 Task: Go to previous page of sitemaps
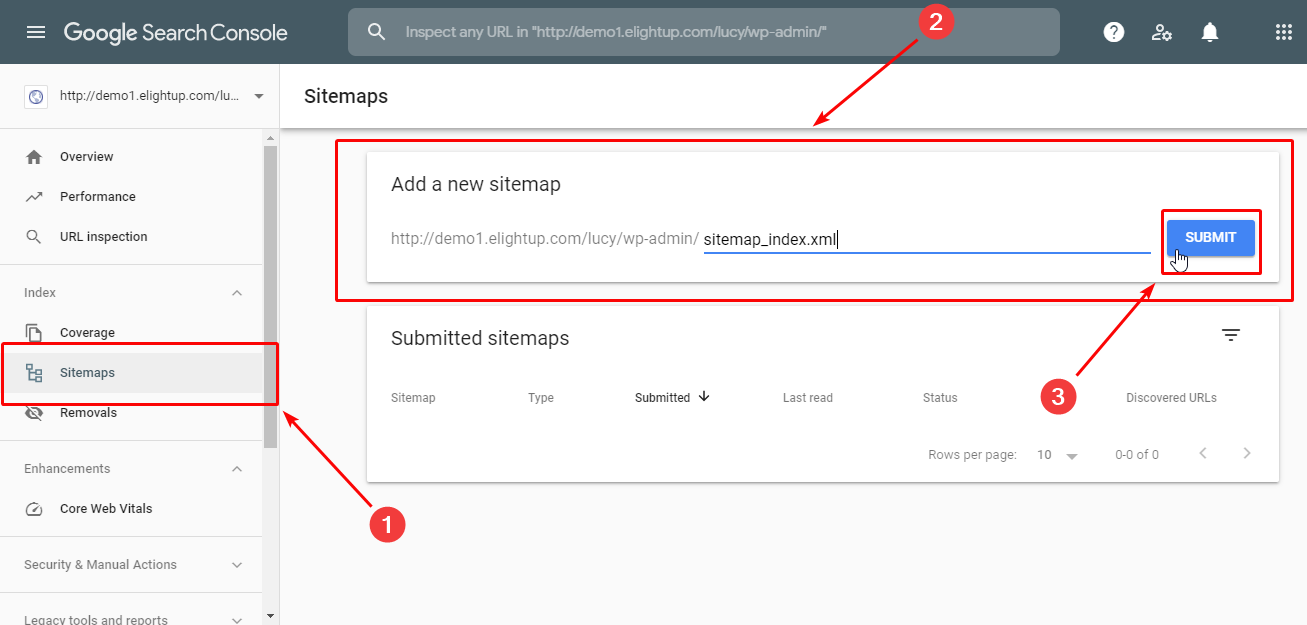pyautogui.click(x=1203, y=454)
